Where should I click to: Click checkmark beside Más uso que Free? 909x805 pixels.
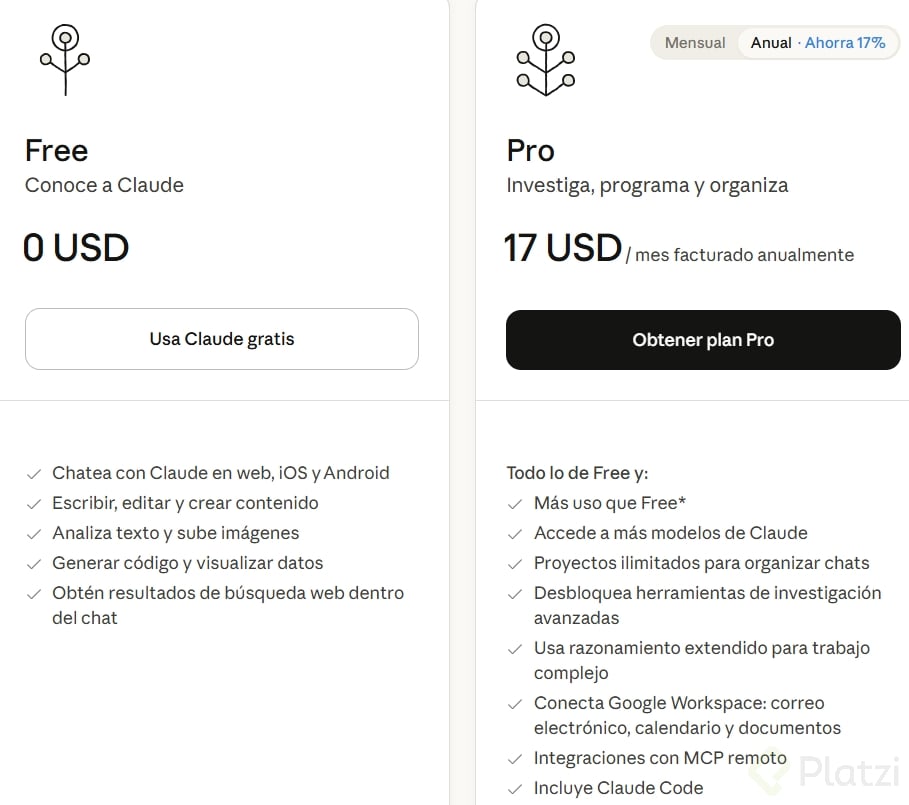(x=515, y=504)
